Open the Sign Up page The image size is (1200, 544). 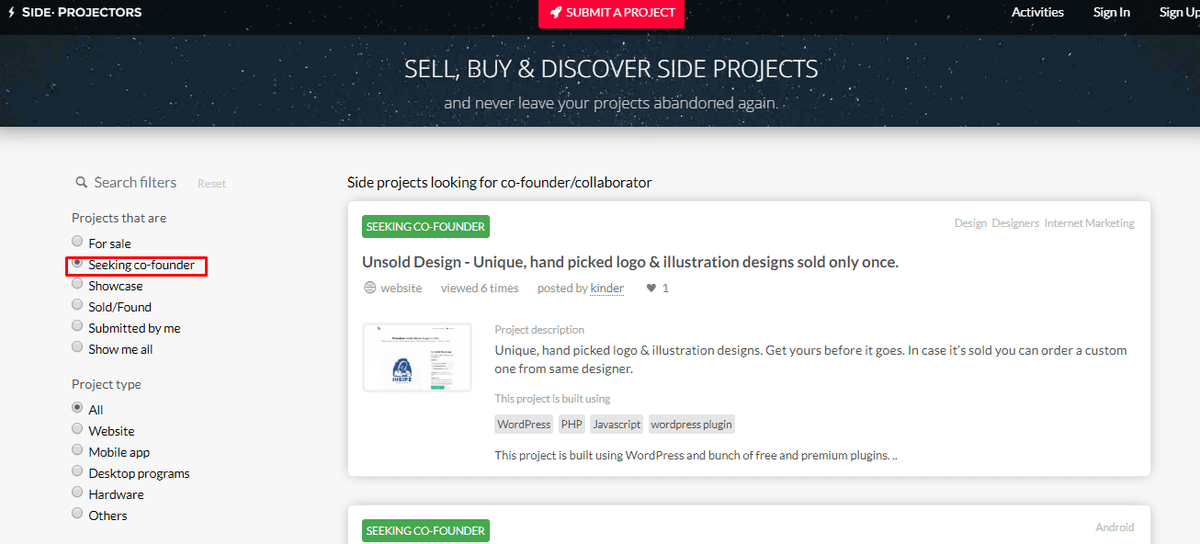click(x=1179, y=12)
